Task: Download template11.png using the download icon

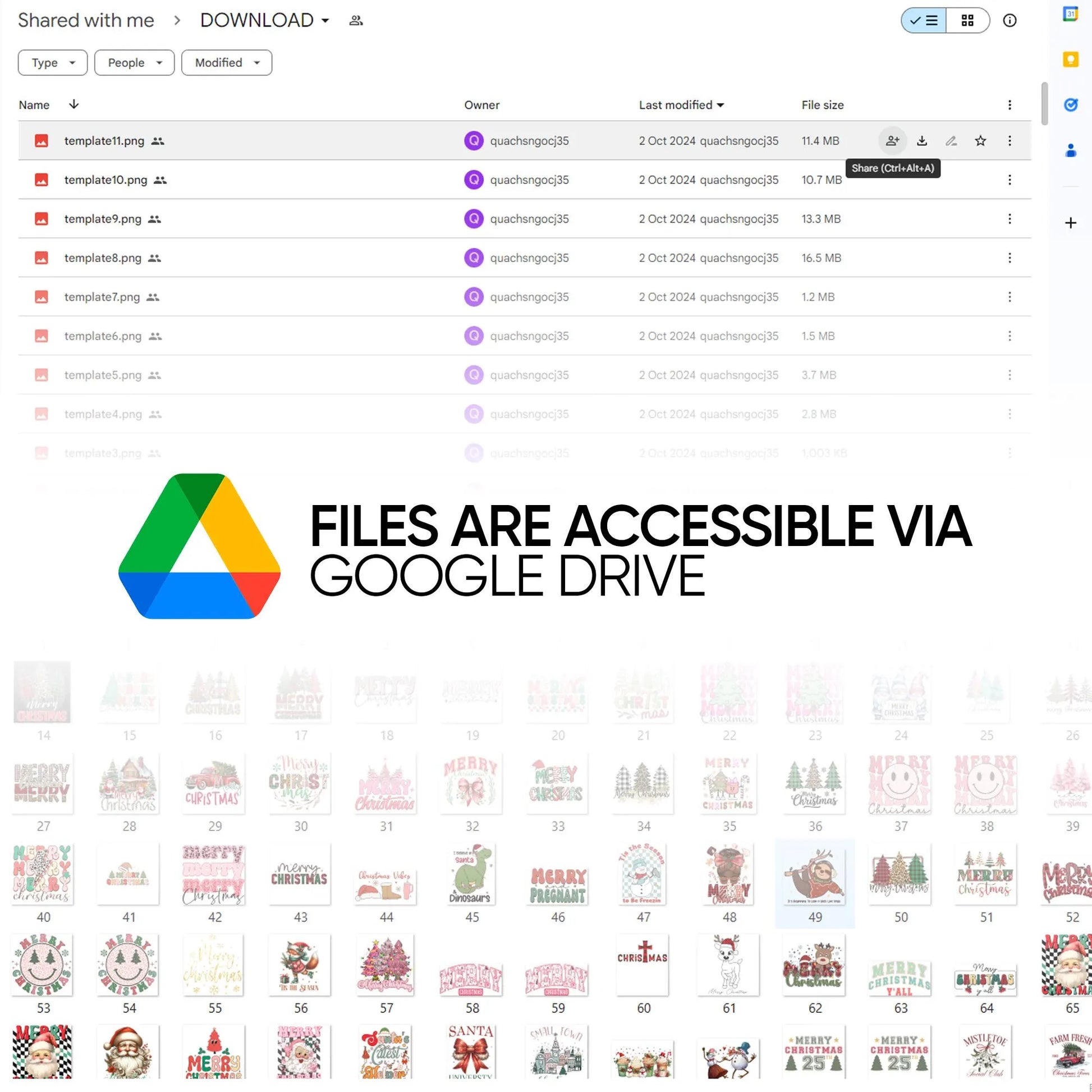Action: [922, 141]
